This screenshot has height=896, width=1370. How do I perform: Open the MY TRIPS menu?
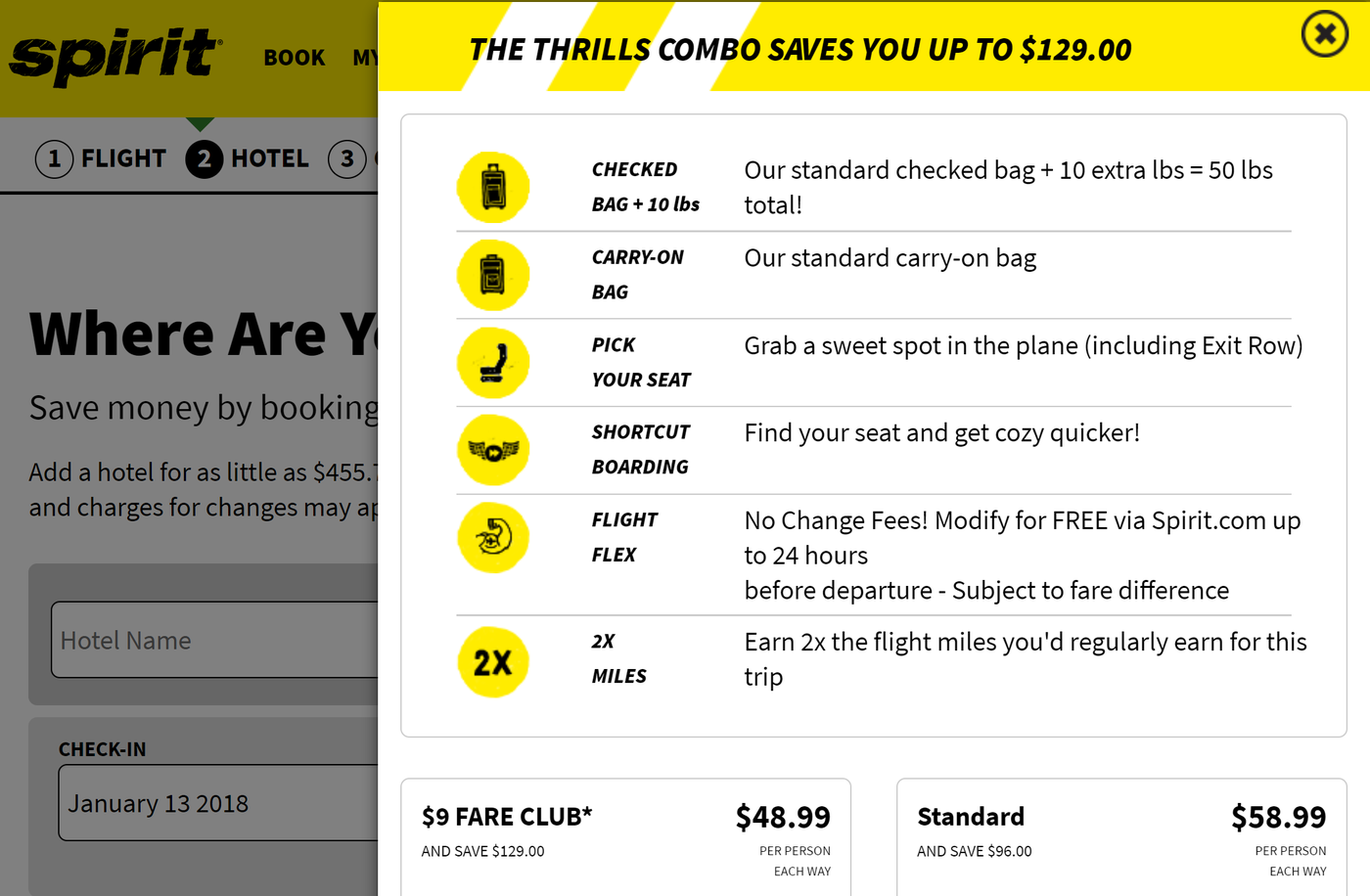click(x=367, y=58)
